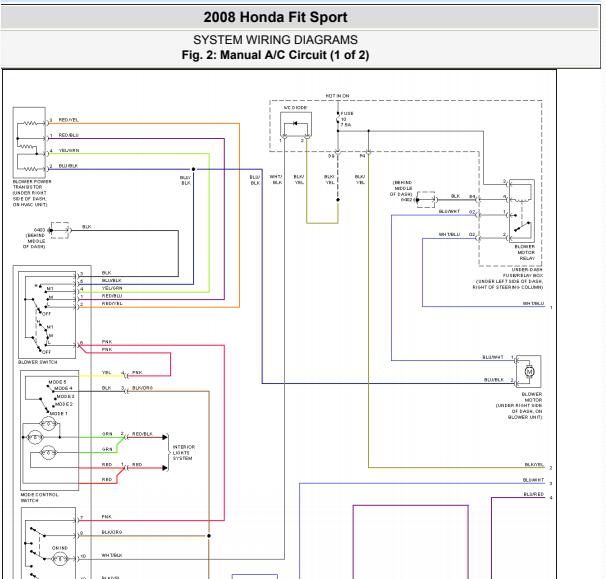
Task: Click the top illumination lamp symbol in mode control switch
Action: click(x=48, y=424)
